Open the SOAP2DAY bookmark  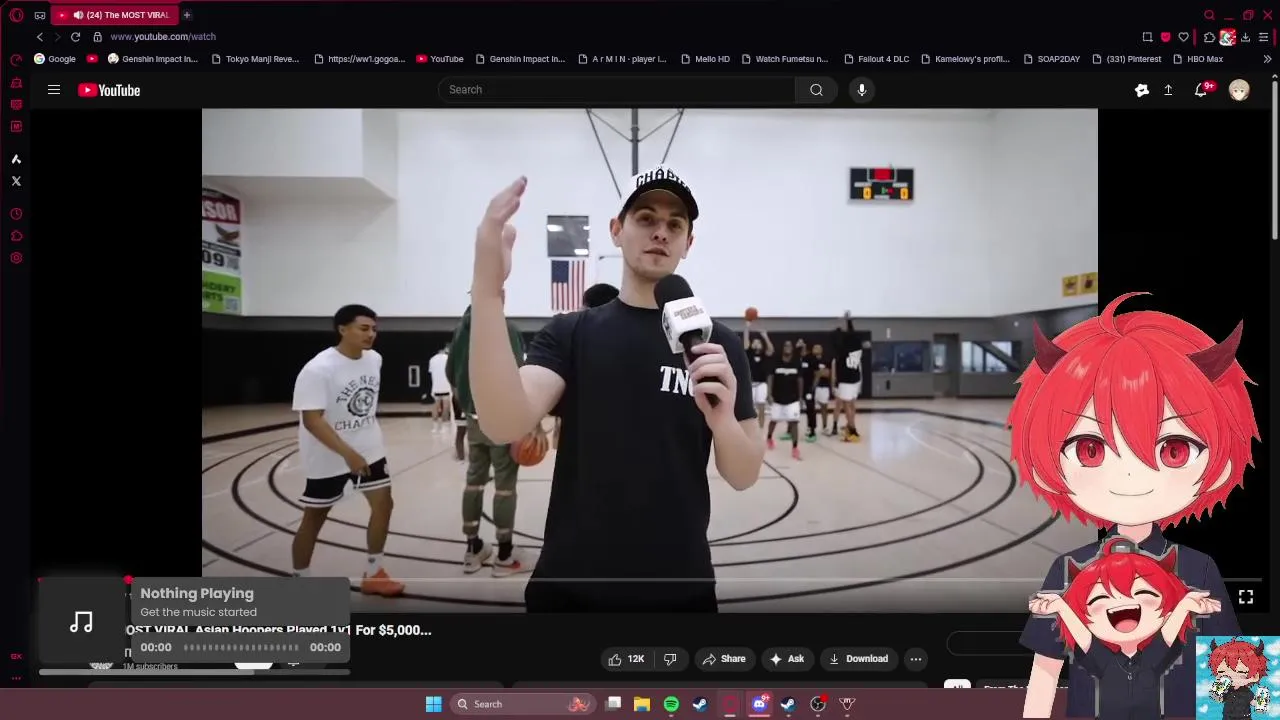(1051, 59)
